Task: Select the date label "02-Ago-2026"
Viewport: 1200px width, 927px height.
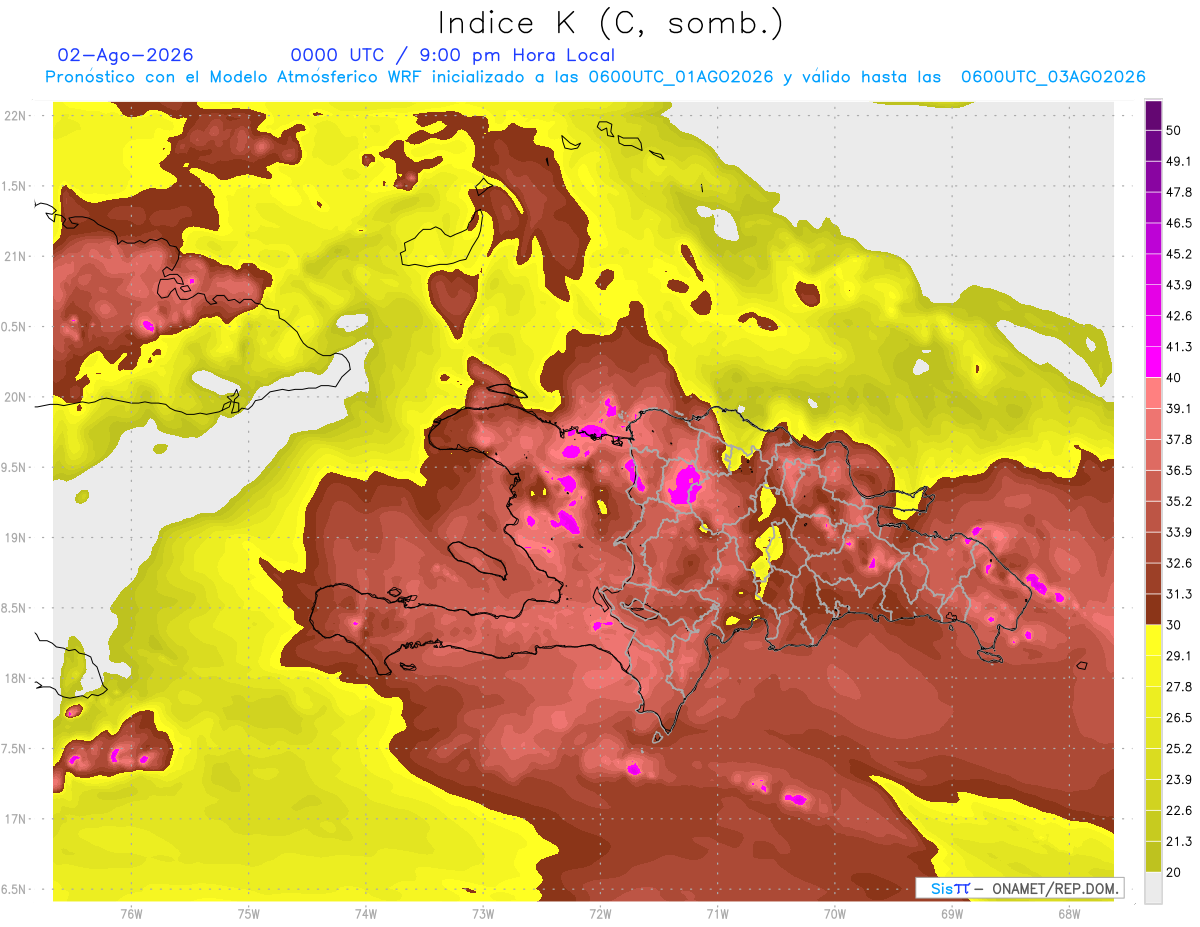Action: pos(126,55)
